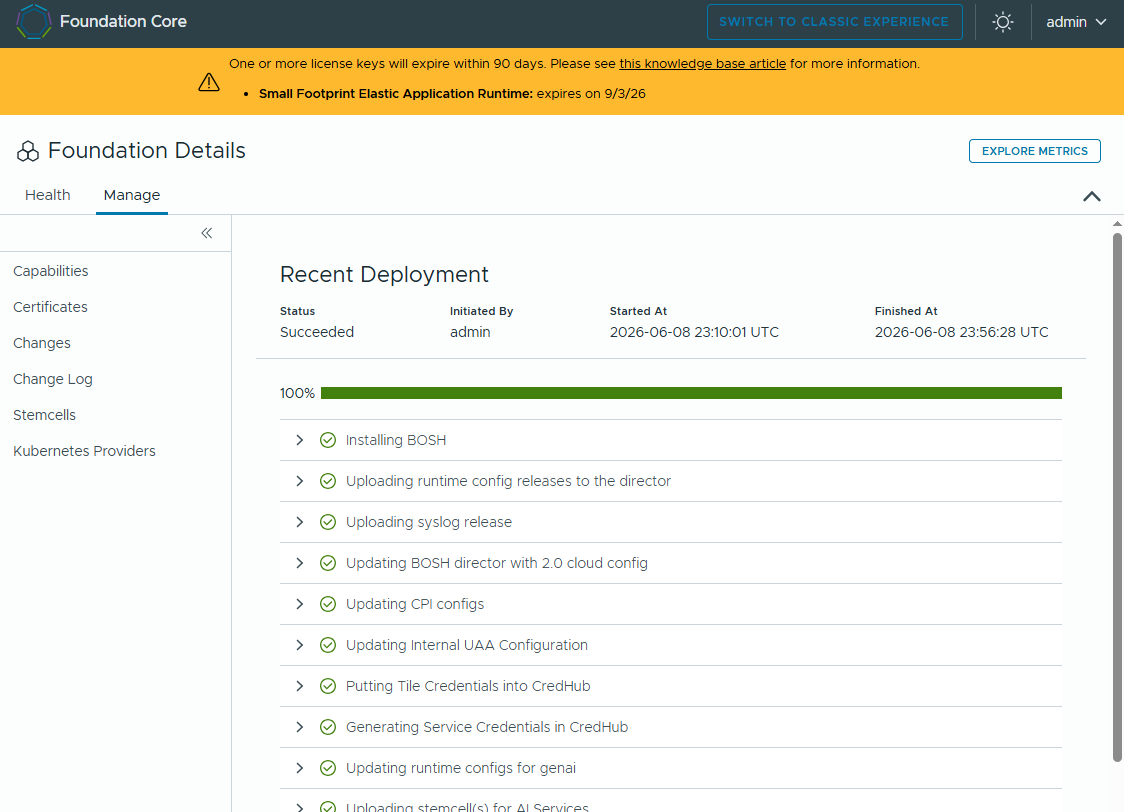The width and height of the screenshot is (1124, 812).
Task: Click the Initiated By admin value
Action: tap(470, 332)
